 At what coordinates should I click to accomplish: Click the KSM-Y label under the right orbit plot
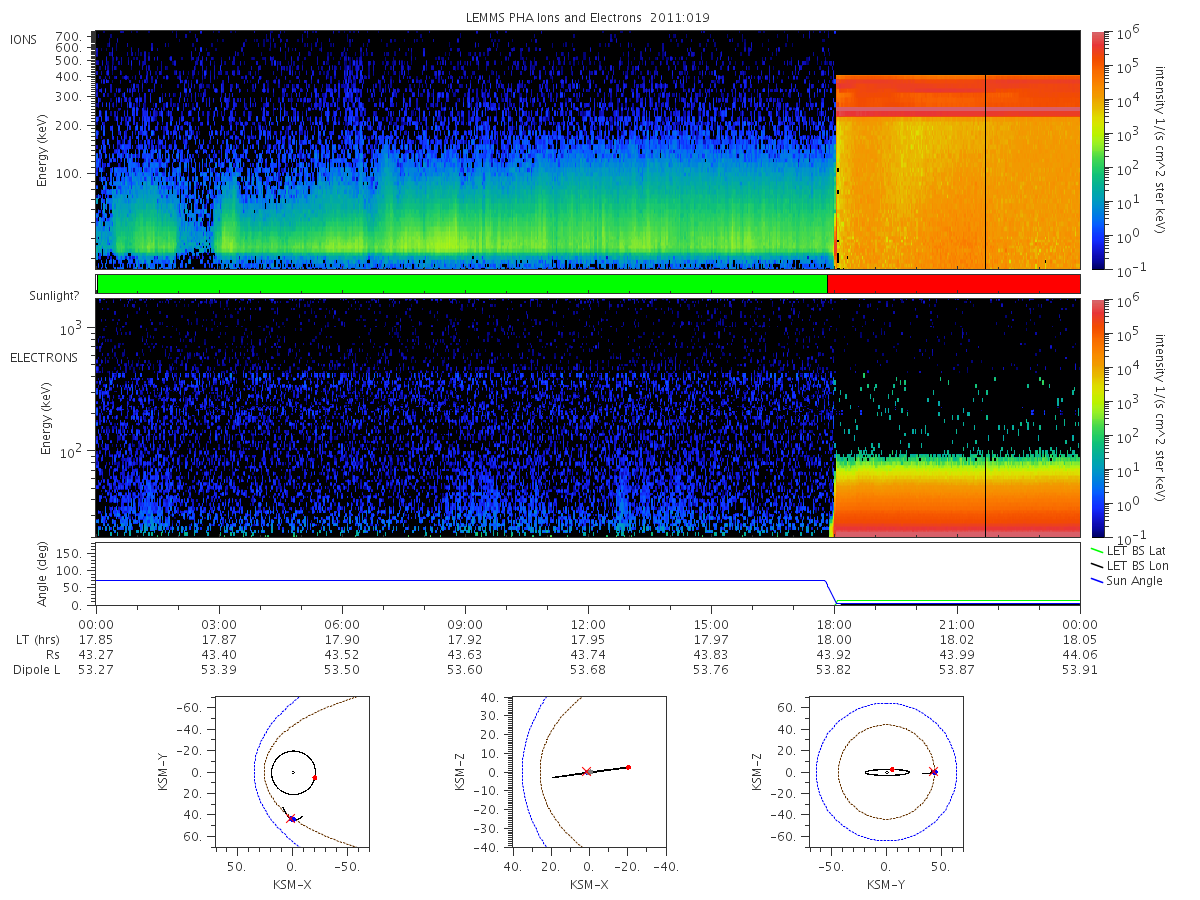point(886,885)
